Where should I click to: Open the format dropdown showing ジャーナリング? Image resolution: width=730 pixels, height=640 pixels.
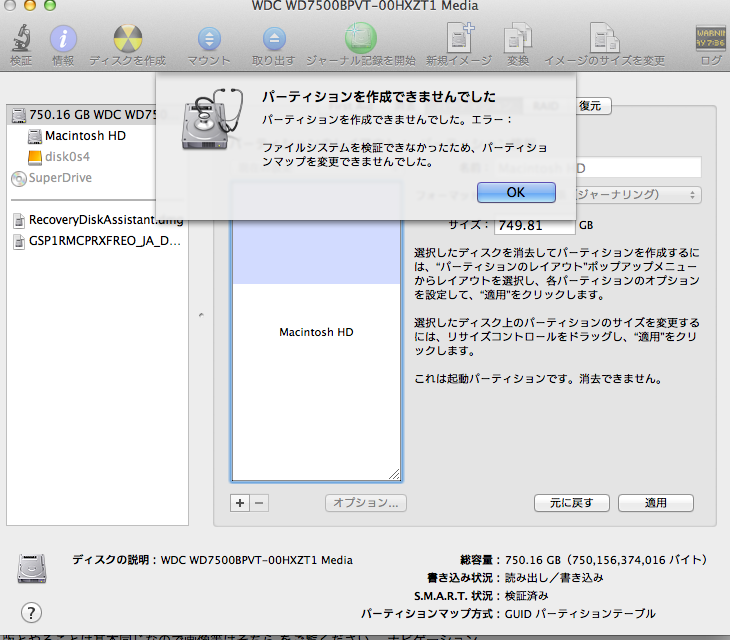tap(640, 194)
